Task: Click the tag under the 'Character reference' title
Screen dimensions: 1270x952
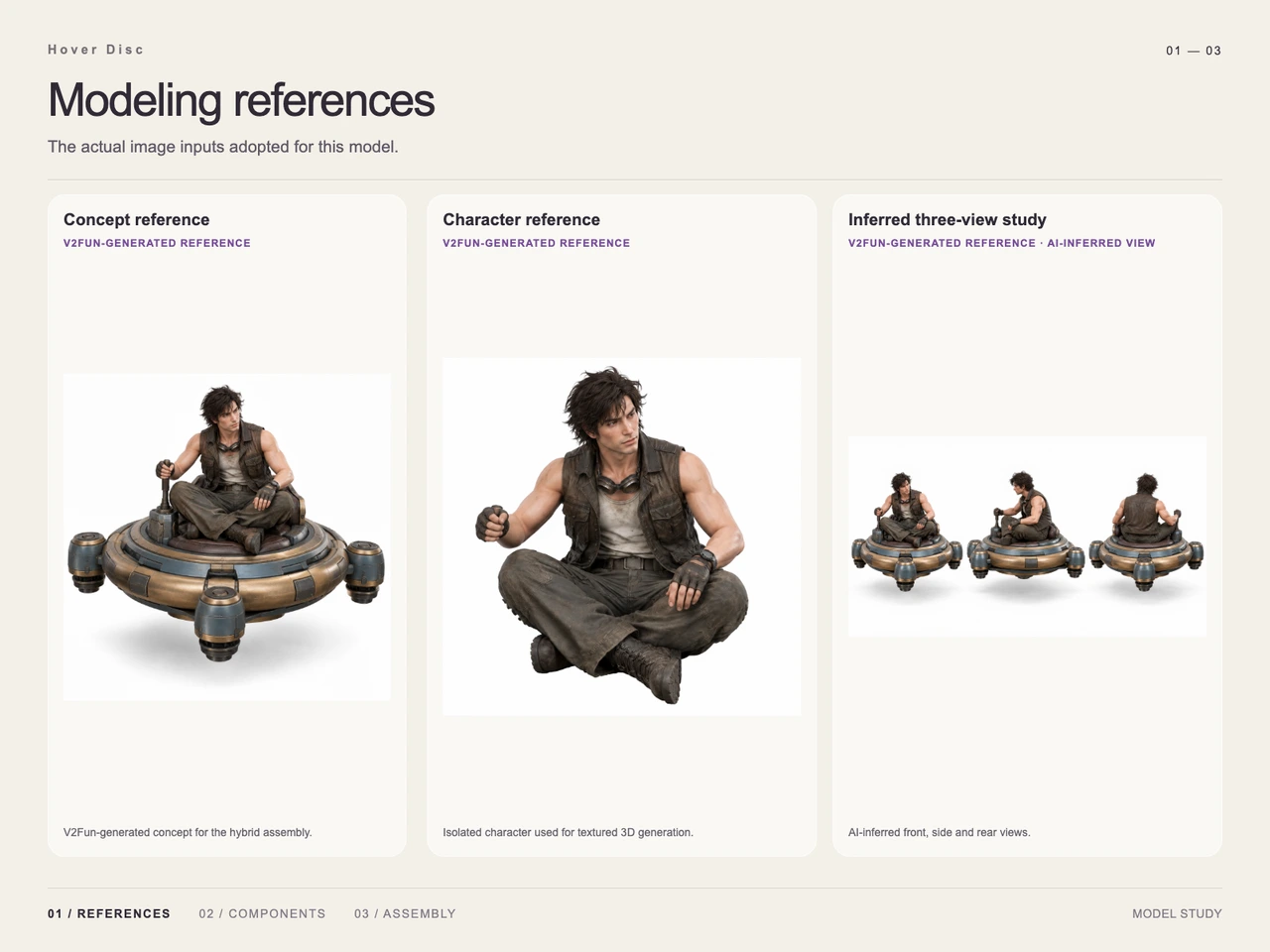Action: pos(537,243)
